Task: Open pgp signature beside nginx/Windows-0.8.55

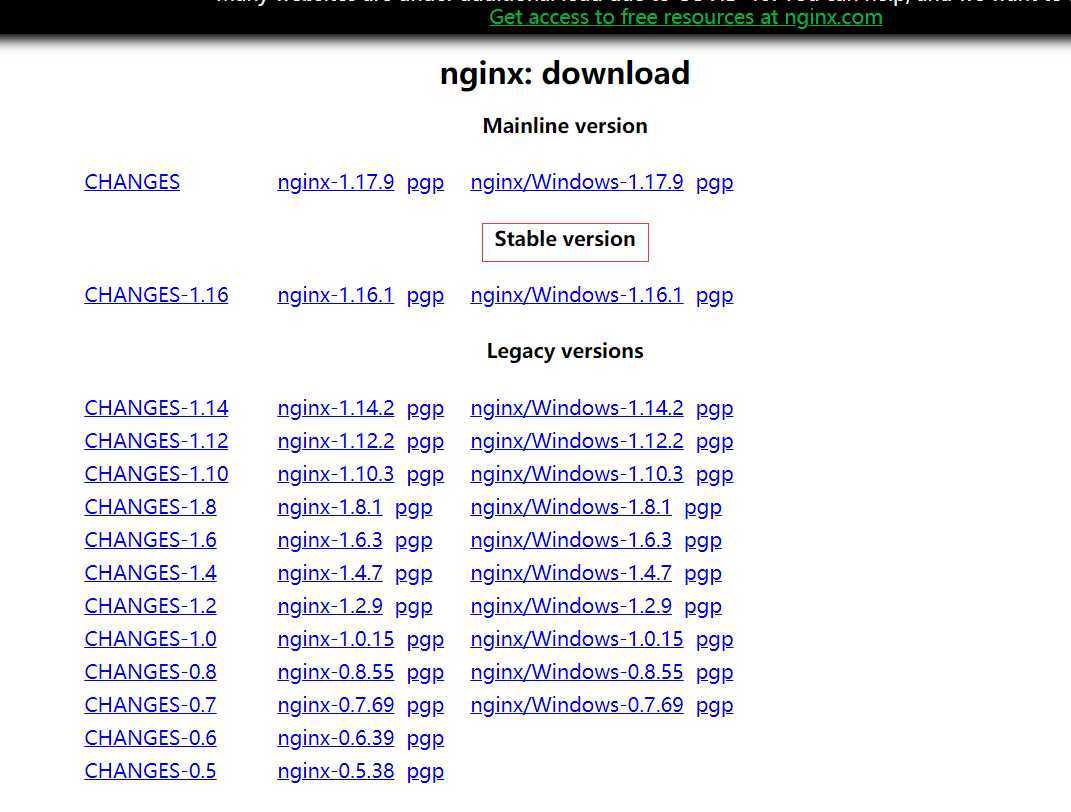Action: pos(714,672)
